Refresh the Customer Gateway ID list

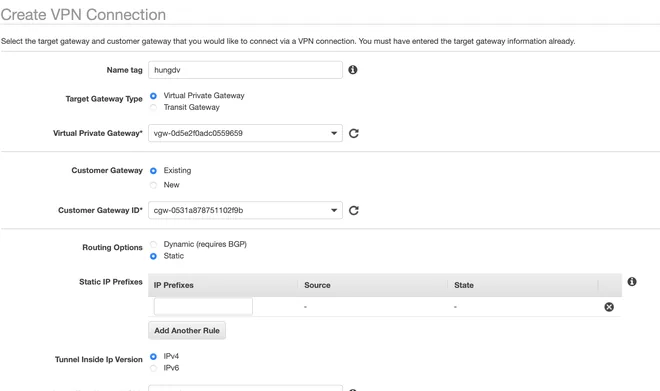[x=354, y=210]
